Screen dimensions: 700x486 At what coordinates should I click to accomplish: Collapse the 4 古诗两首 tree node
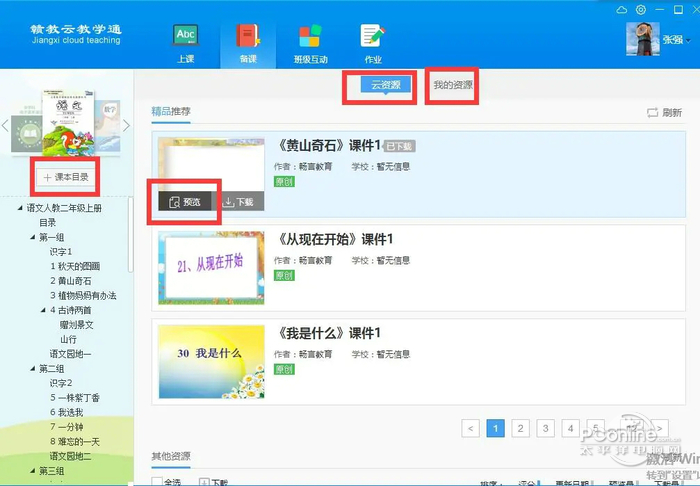(43, 310)
